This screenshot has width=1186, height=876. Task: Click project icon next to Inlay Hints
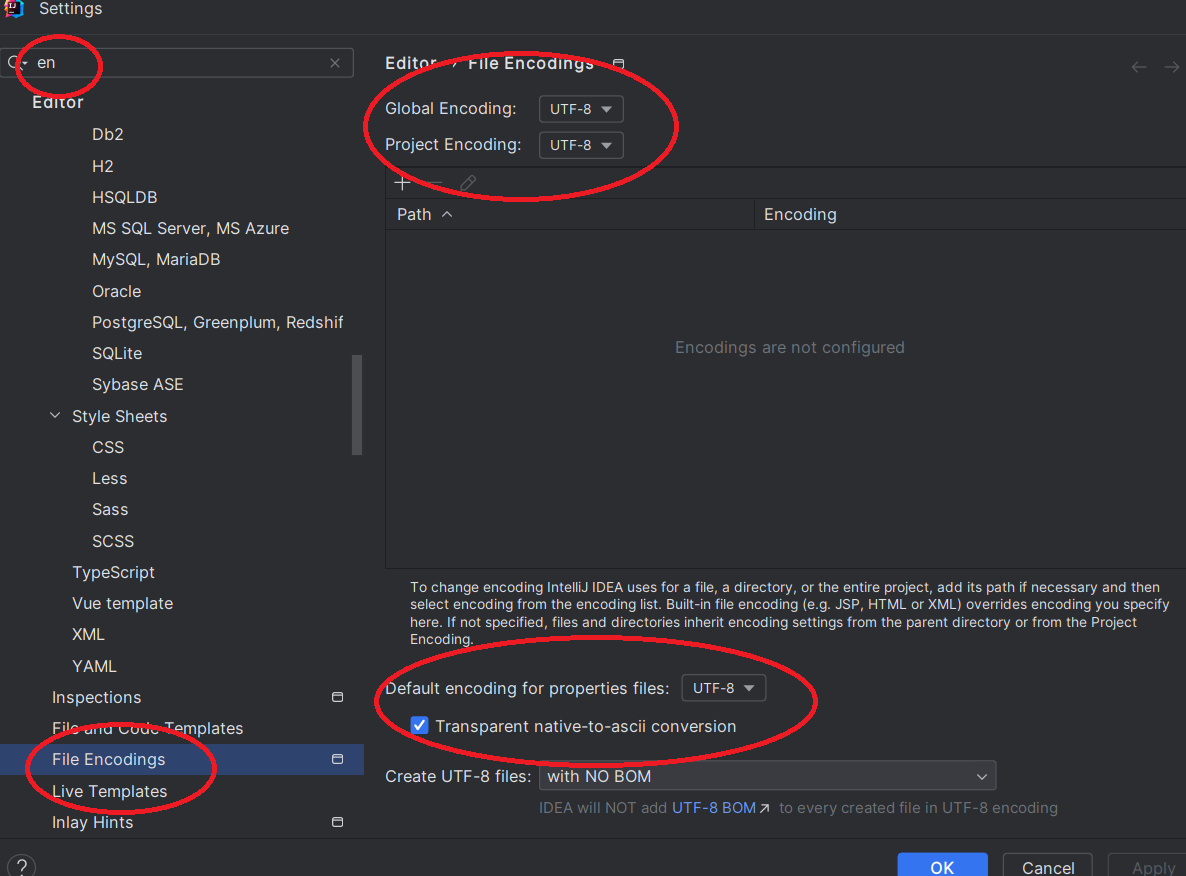(337, 822)
